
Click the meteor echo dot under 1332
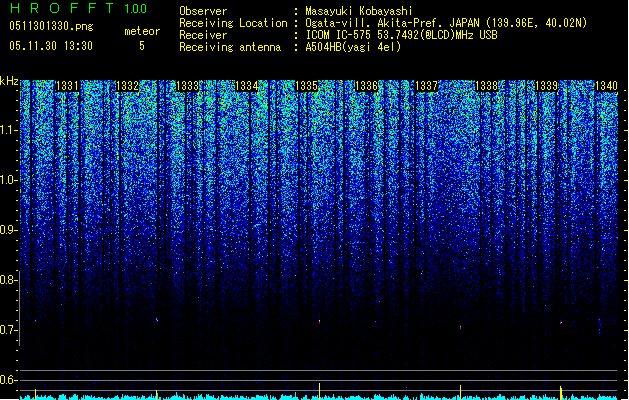(x=157, y=320)
